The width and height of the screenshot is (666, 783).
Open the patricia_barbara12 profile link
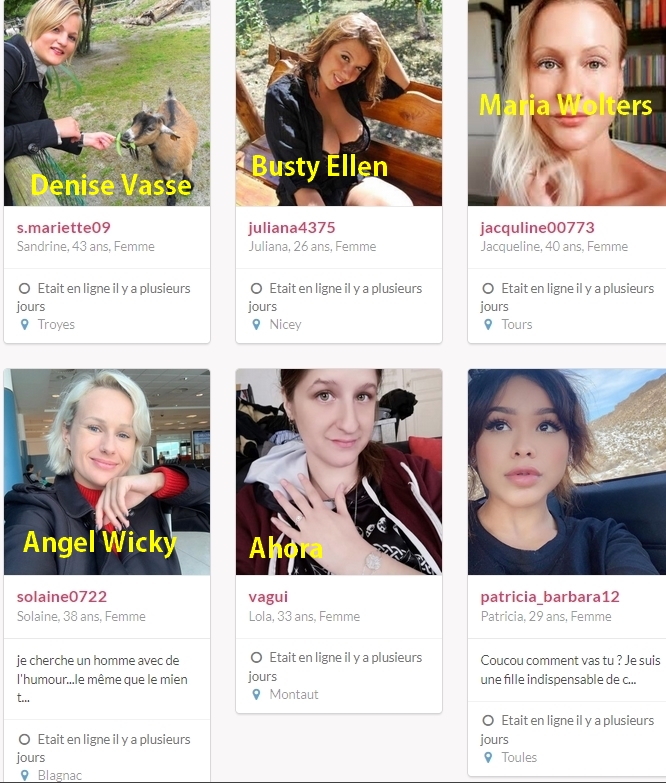point(550,597)
